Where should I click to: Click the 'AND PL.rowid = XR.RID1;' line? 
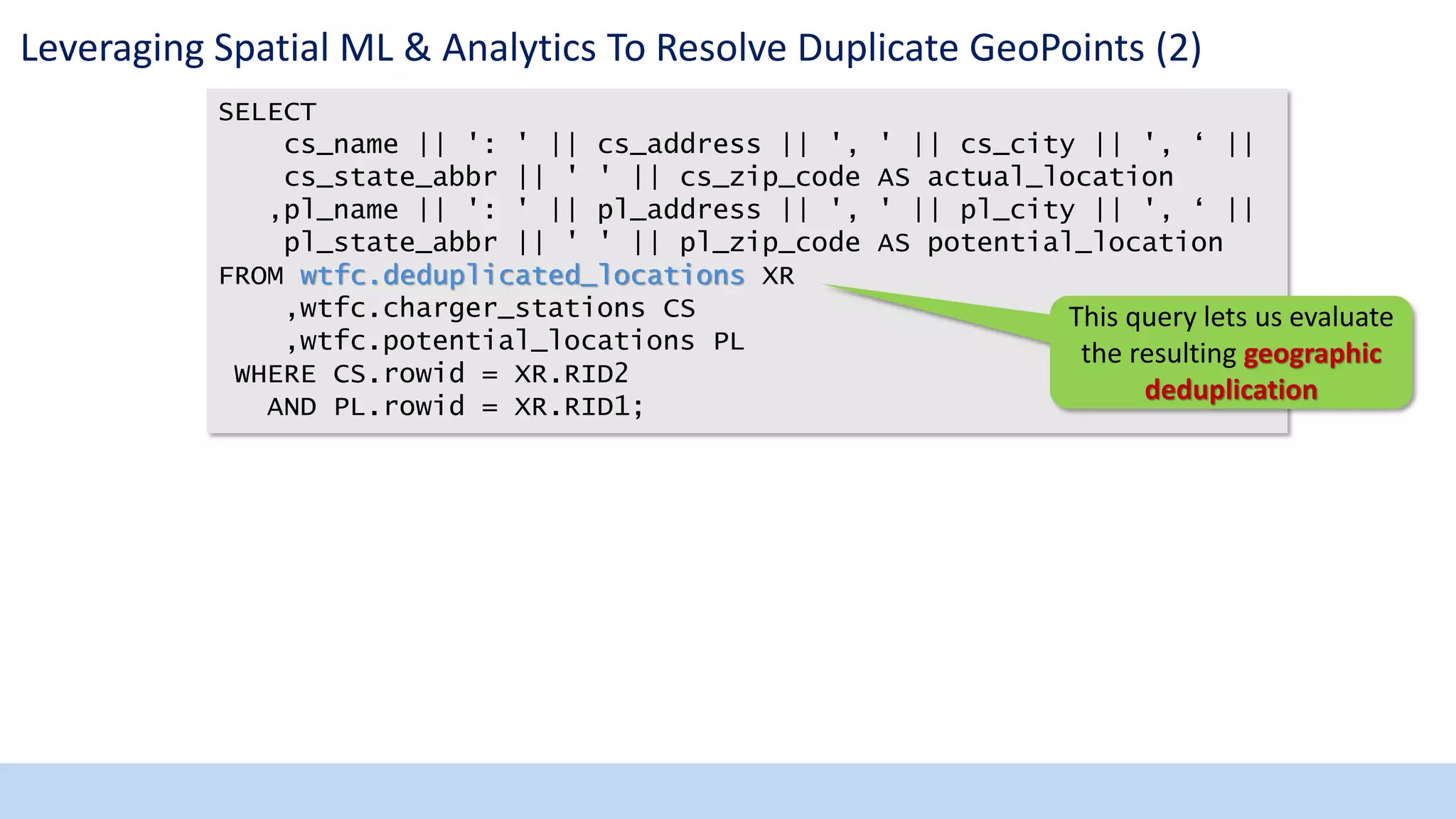pyautogui.click(x=456, y=407)
